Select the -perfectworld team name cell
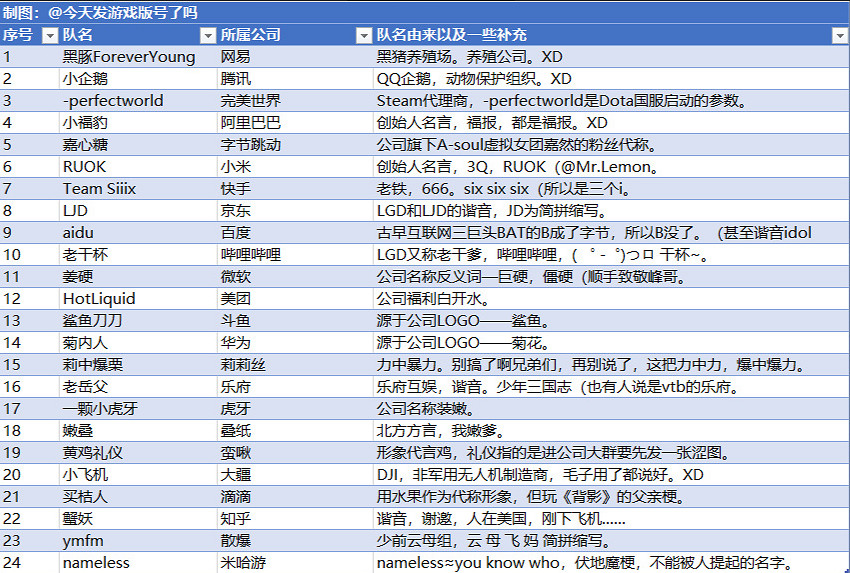Image resolution: width=850 pixels, height=573 pixels. (113, 101)
